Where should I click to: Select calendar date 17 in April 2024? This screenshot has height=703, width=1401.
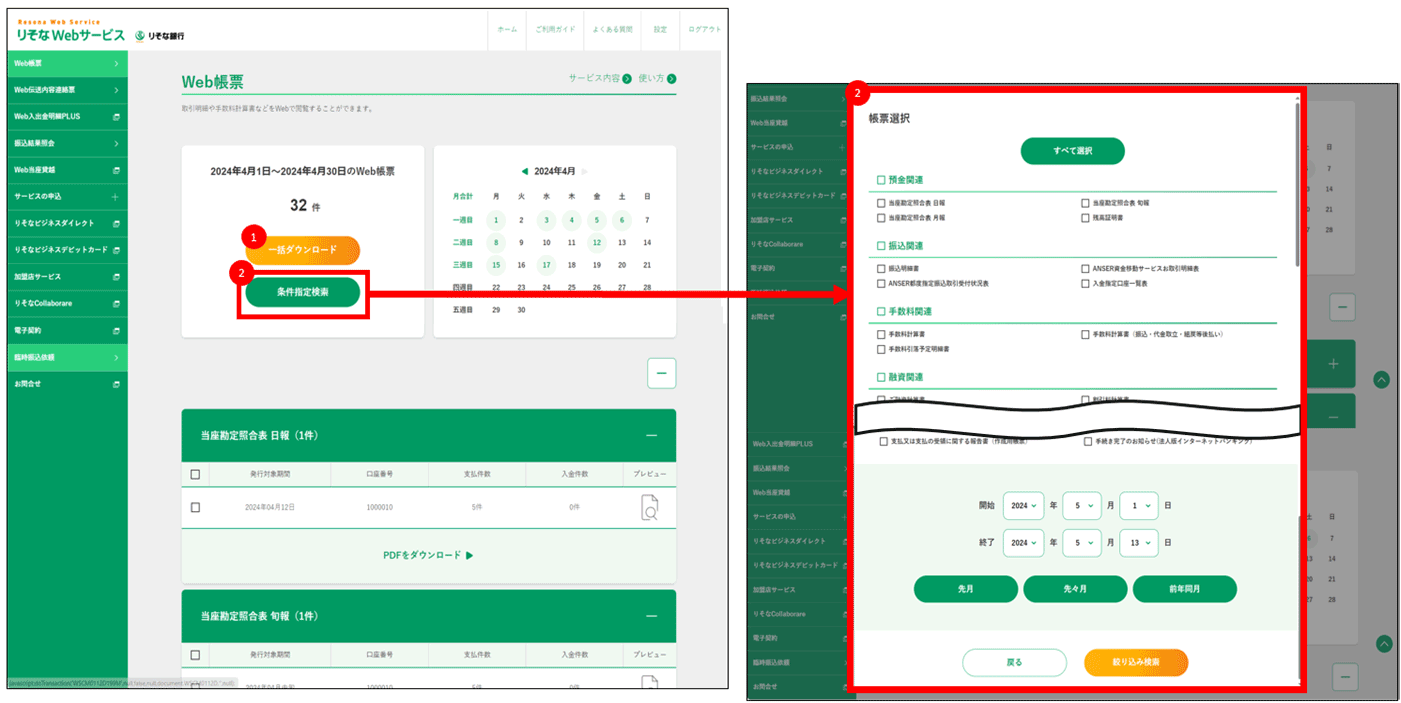point(546,265)
